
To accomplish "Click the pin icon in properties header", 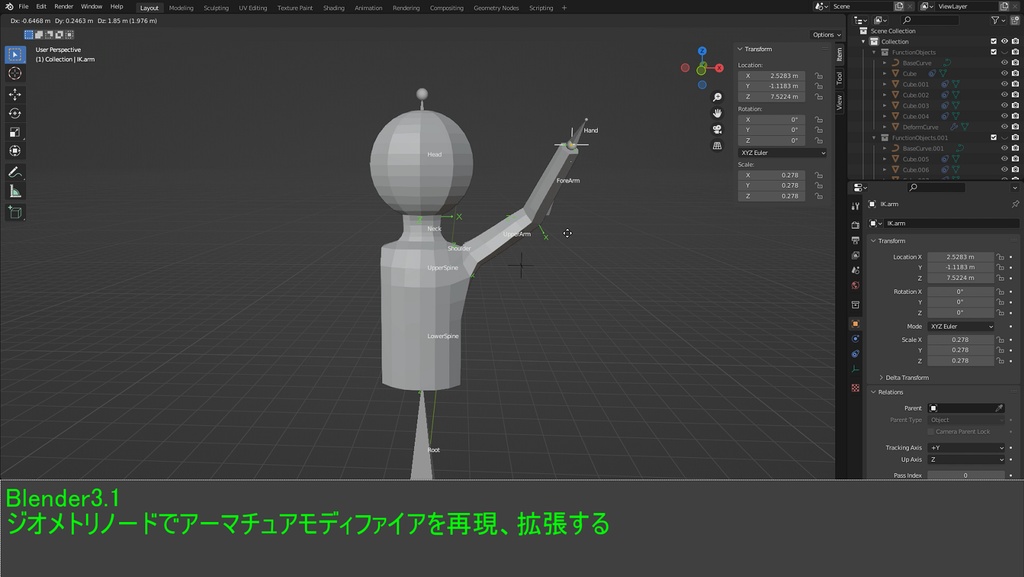I will click(x=1015, y=204).
